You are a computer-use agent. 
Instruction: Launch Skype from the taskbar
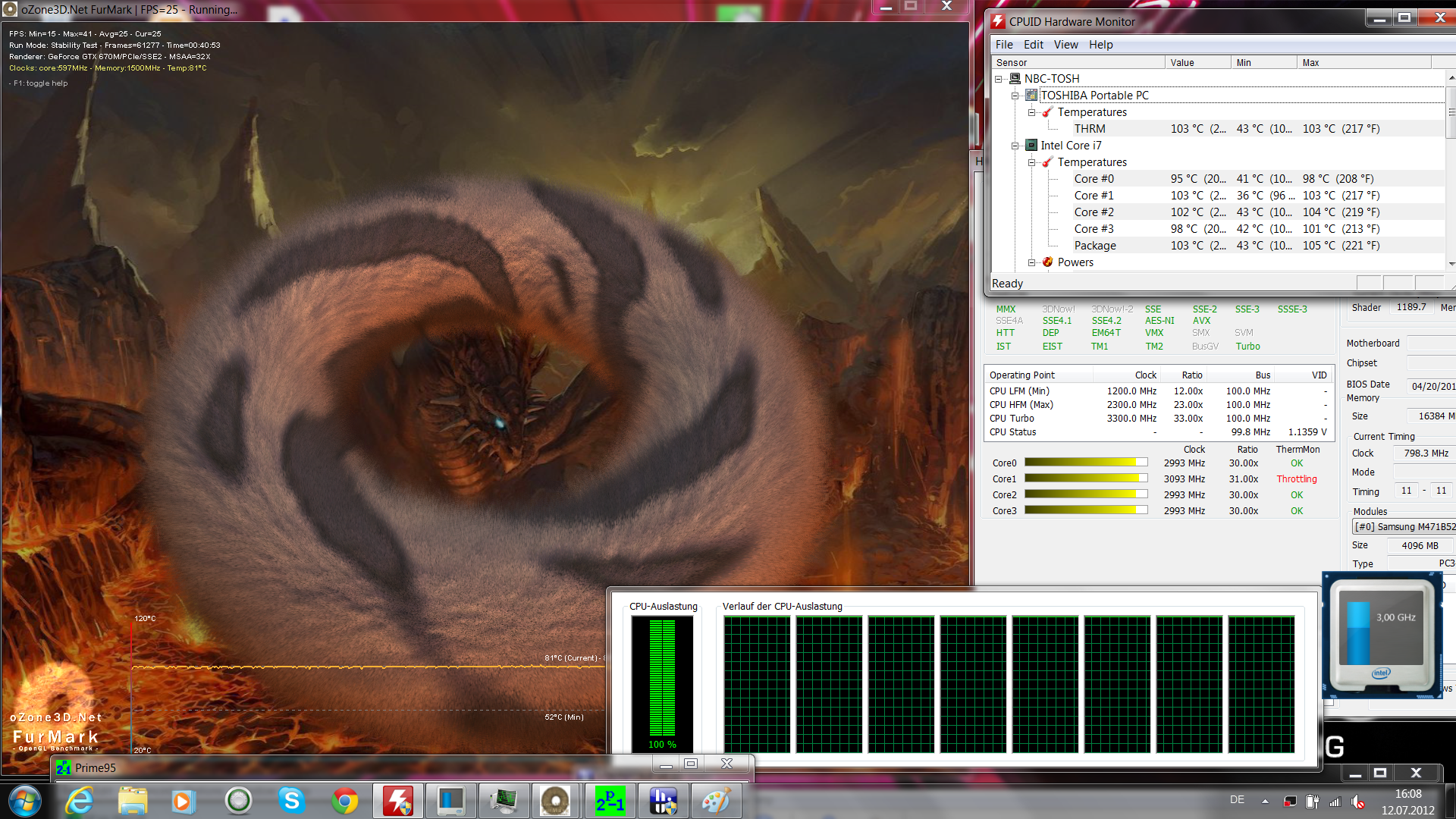click(x=291, y=801)
